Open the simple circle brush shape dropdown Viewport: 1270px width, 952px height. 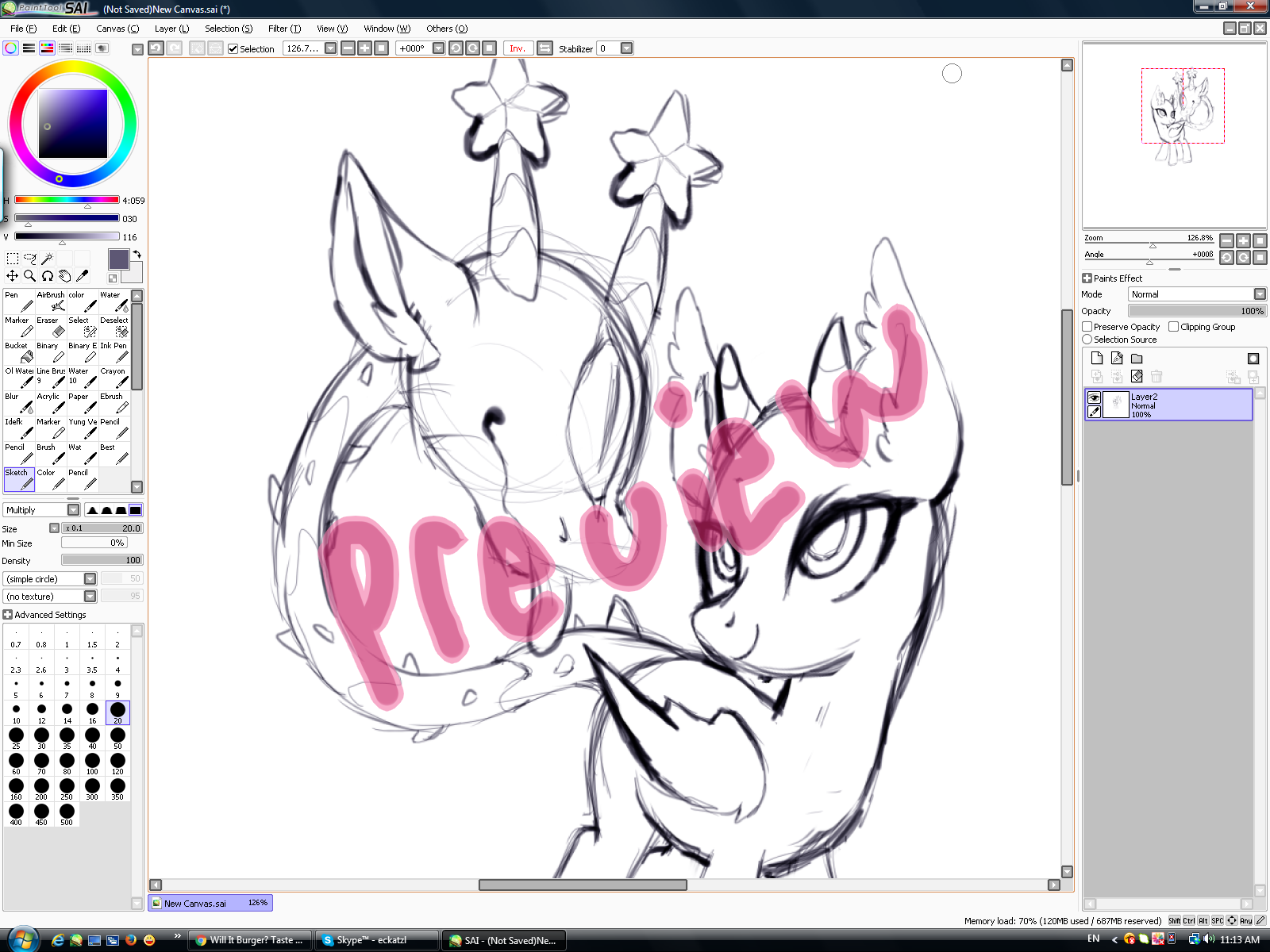click(90, 579)
